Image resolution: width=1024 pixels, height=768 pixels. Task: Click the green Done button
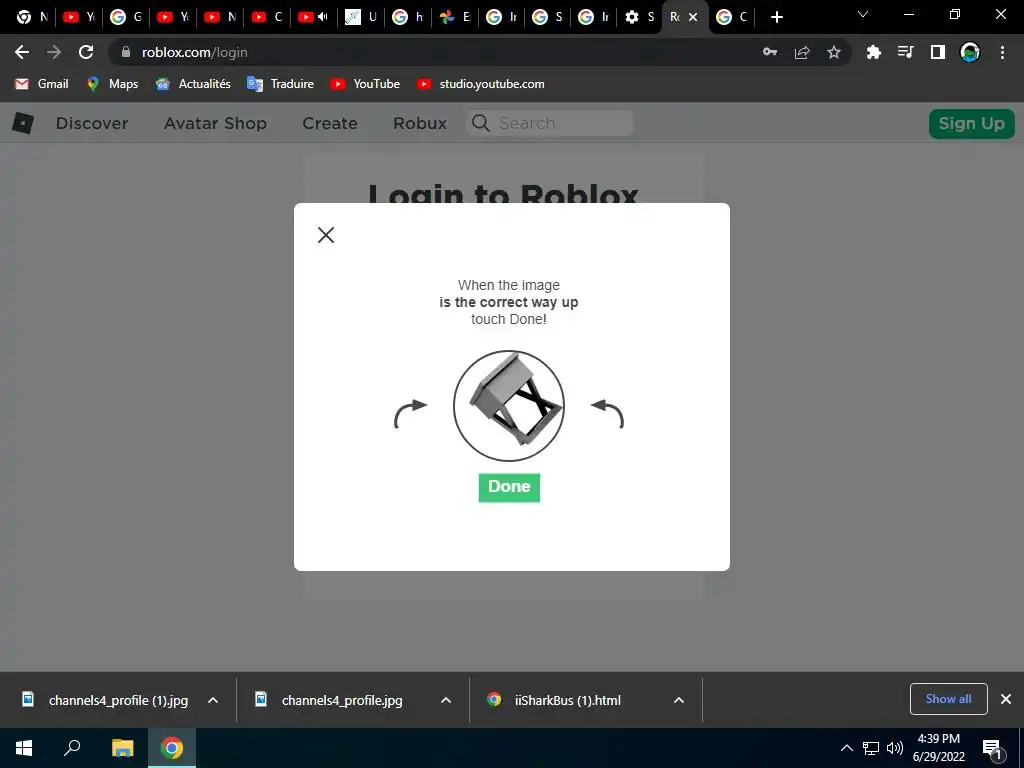point(509,487)
